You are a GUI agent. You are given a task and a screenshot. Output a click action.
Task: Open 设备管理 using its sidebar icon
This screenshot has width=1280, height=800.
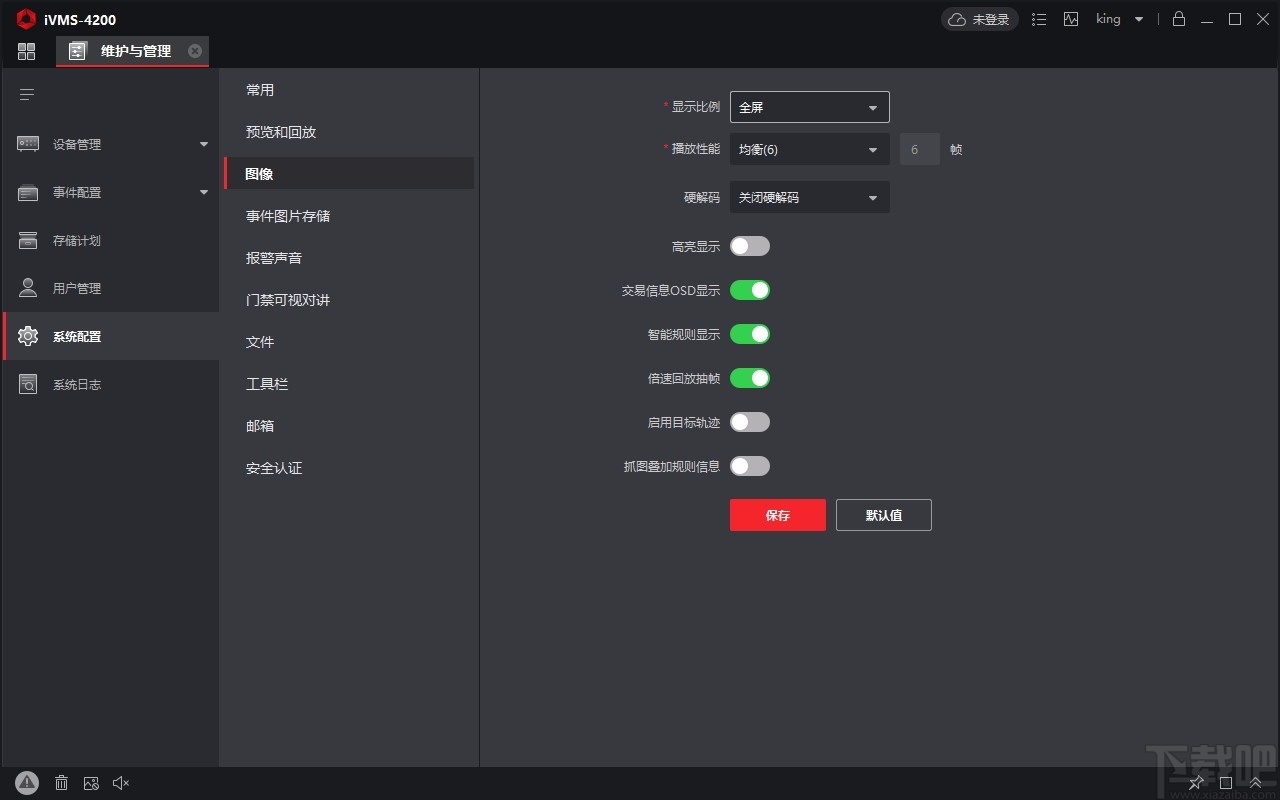coord(27,144)
